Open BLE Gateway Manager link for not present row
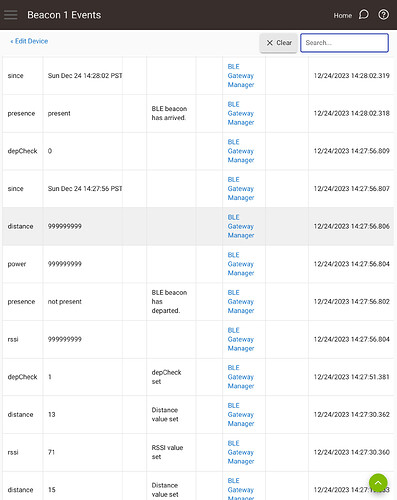 241,302
